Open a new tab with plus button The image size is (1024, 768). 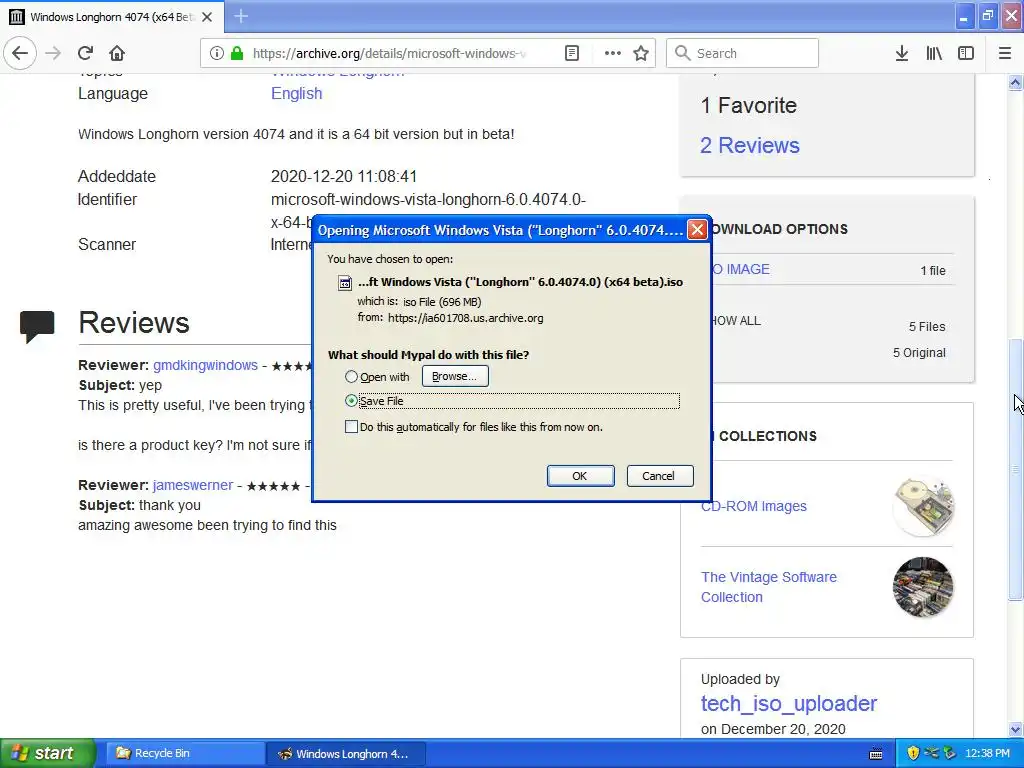tap(241, 16)
